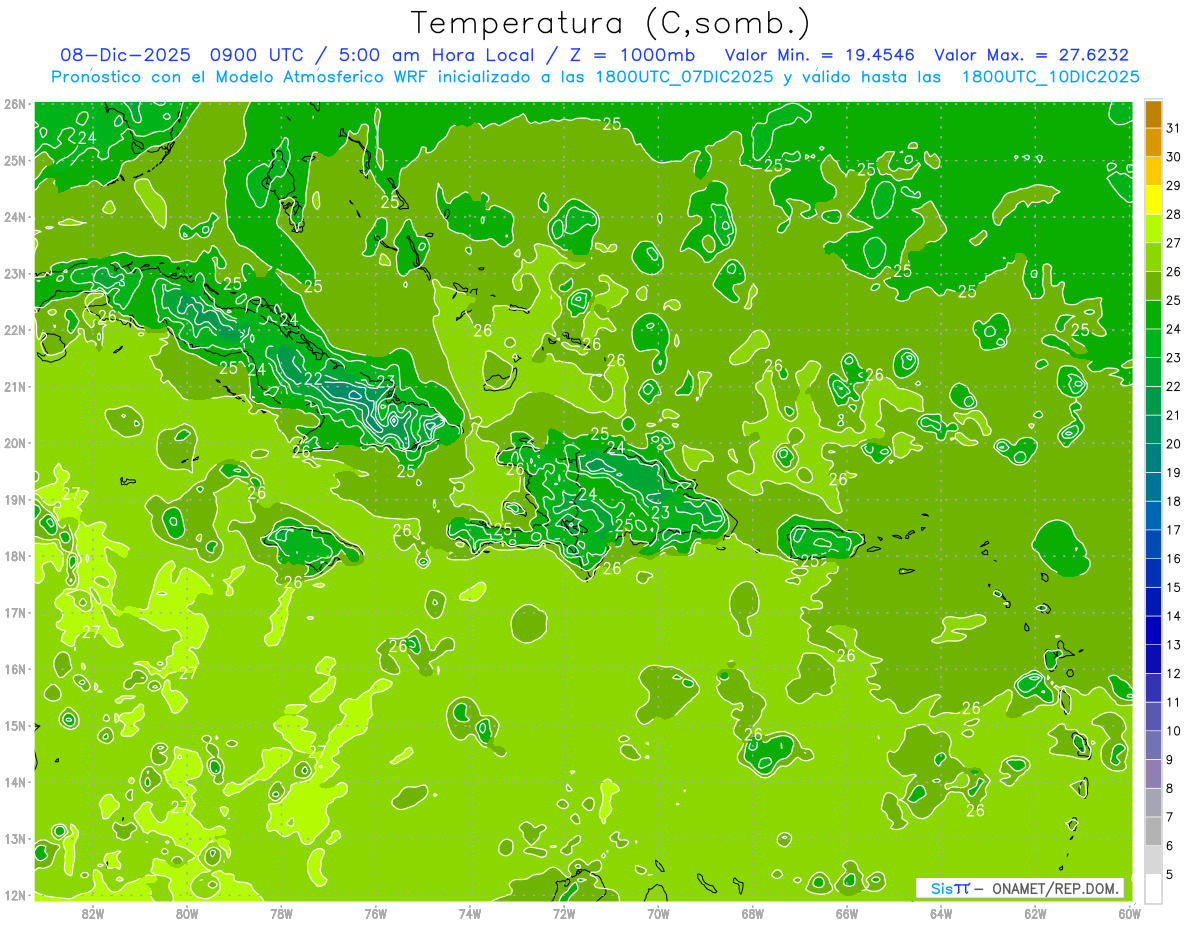Pick the yellow legend color between 28 and 29
The width and height of the screenshot is (1200, 927).
tap(1154, 200)
